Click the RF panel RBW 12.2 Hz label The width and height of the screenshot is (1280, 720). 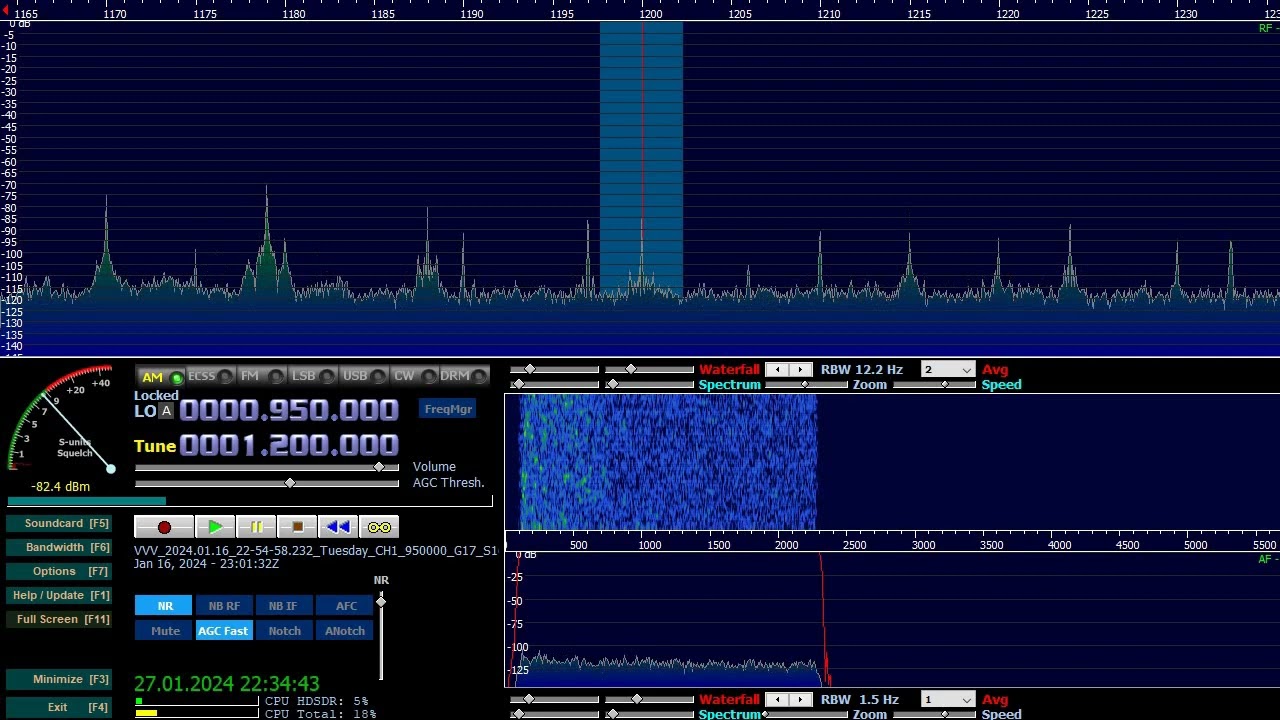click(862, 370)
